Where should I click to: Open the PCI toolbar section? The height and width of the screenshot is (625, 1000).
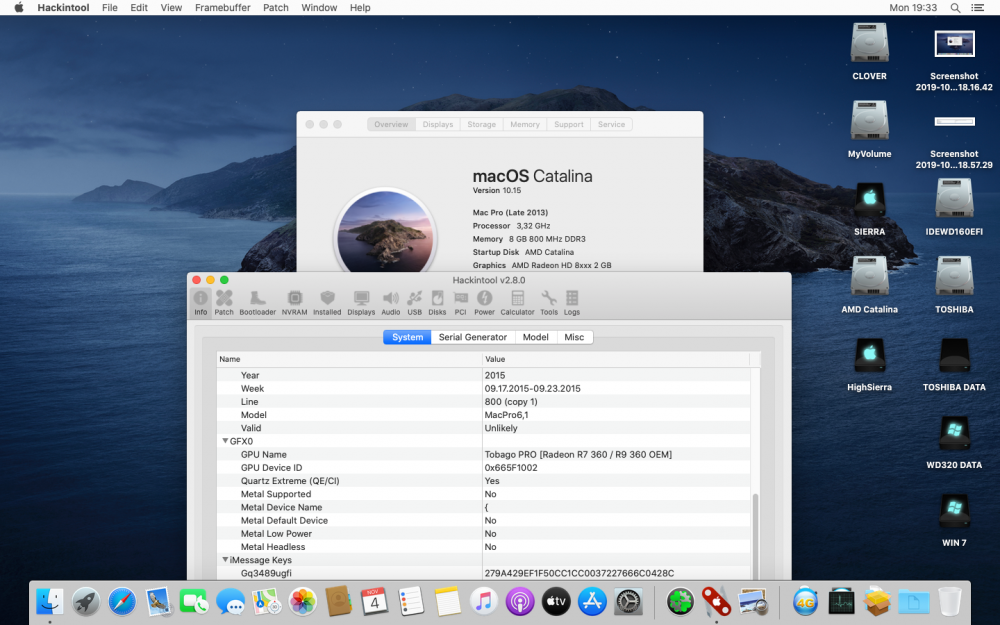(460, 302)
